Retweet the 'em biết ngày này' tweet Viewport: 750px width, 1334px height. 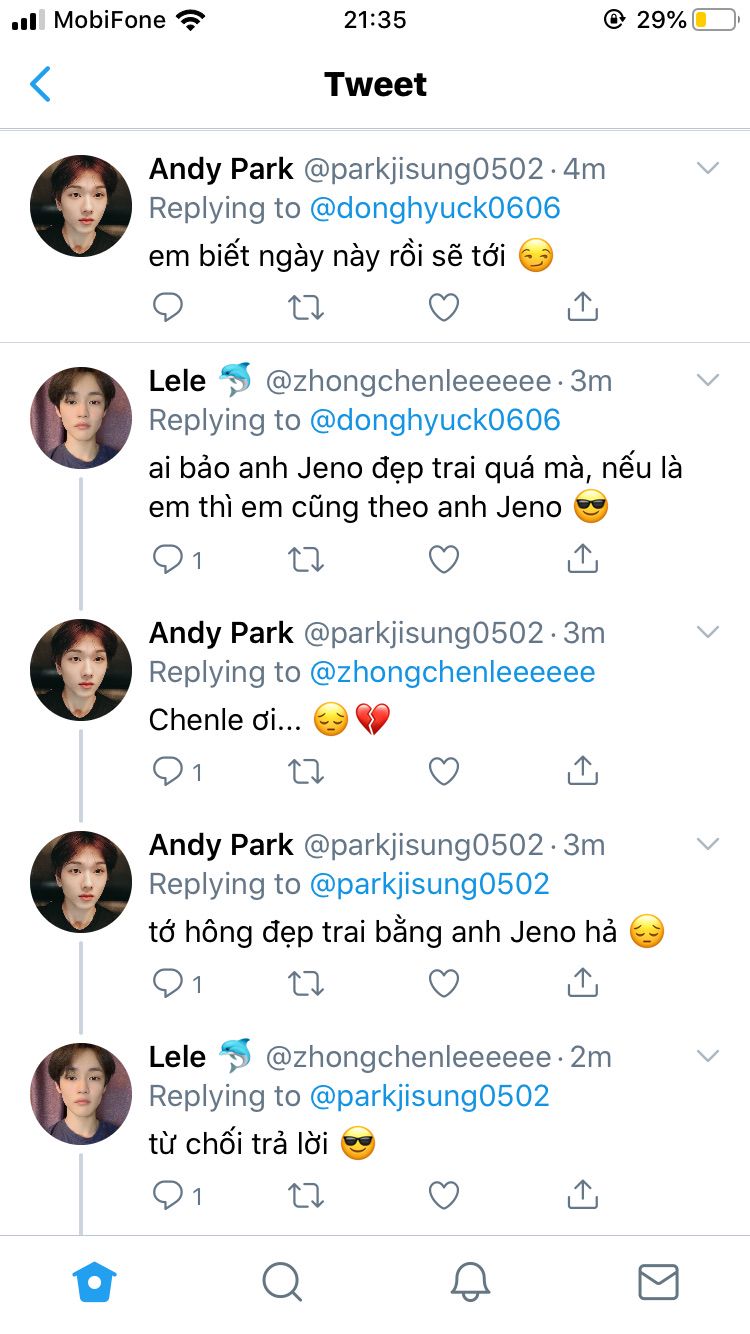[x=306, y=308]
